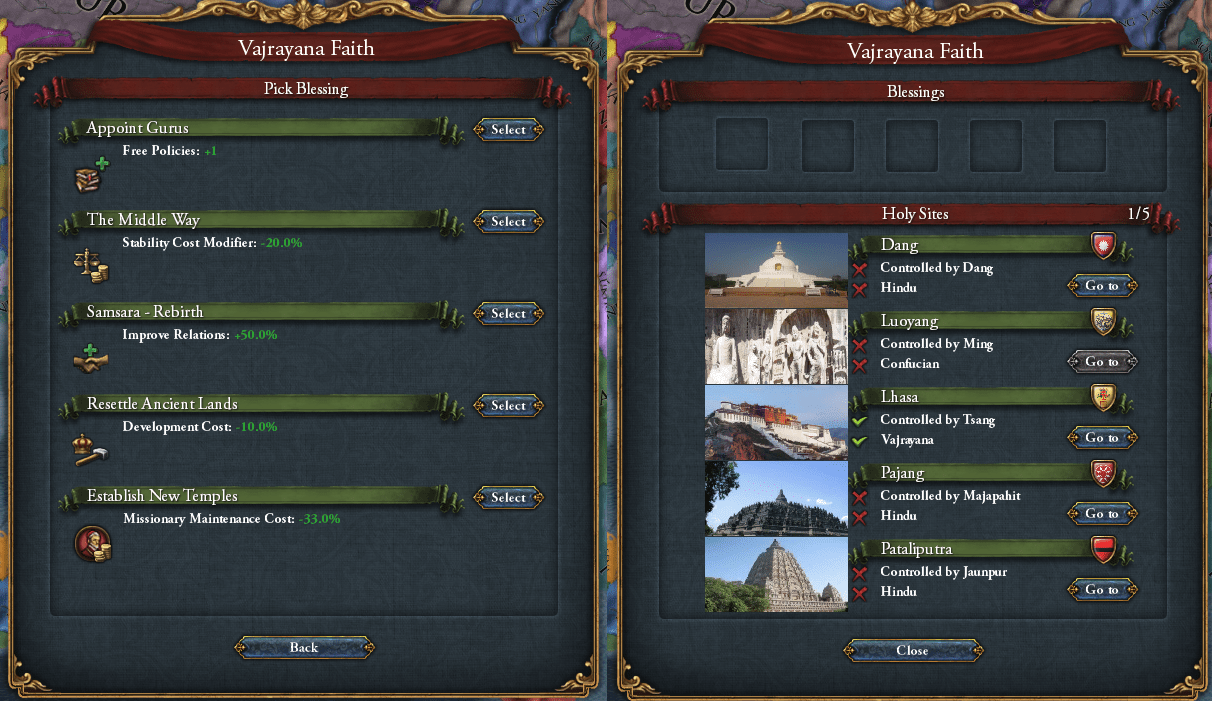This screenshot has height=701, width=1212.
Task: Go to the Pataliputra holy site
Action: point(1102,589)
